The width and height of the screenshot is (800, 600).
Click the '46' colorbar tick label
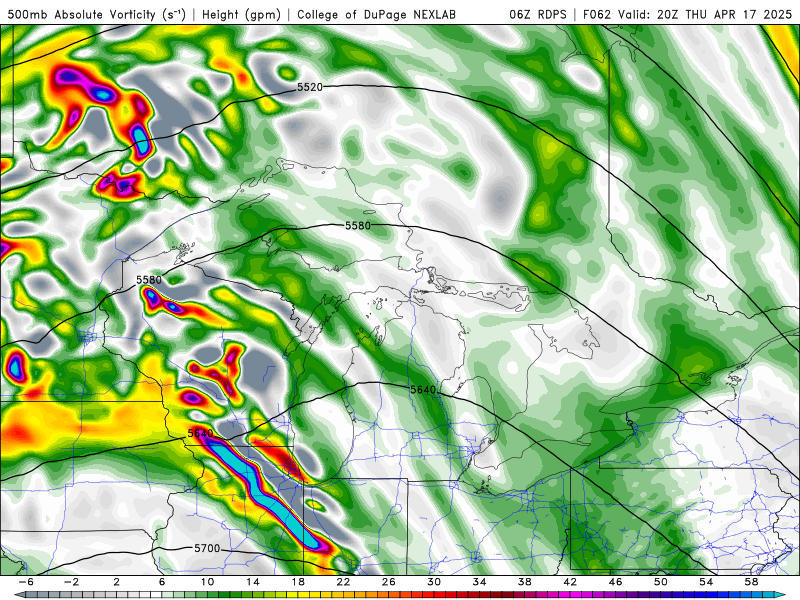point(616,582)
